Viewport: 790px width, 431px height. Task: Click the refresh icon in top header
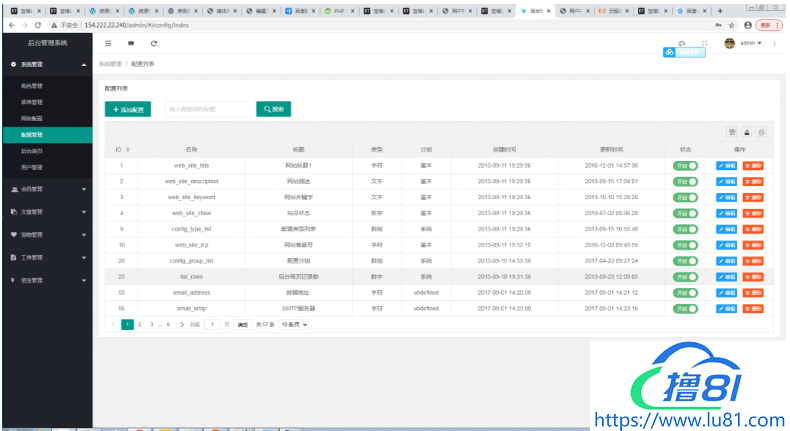coord(153,44)
